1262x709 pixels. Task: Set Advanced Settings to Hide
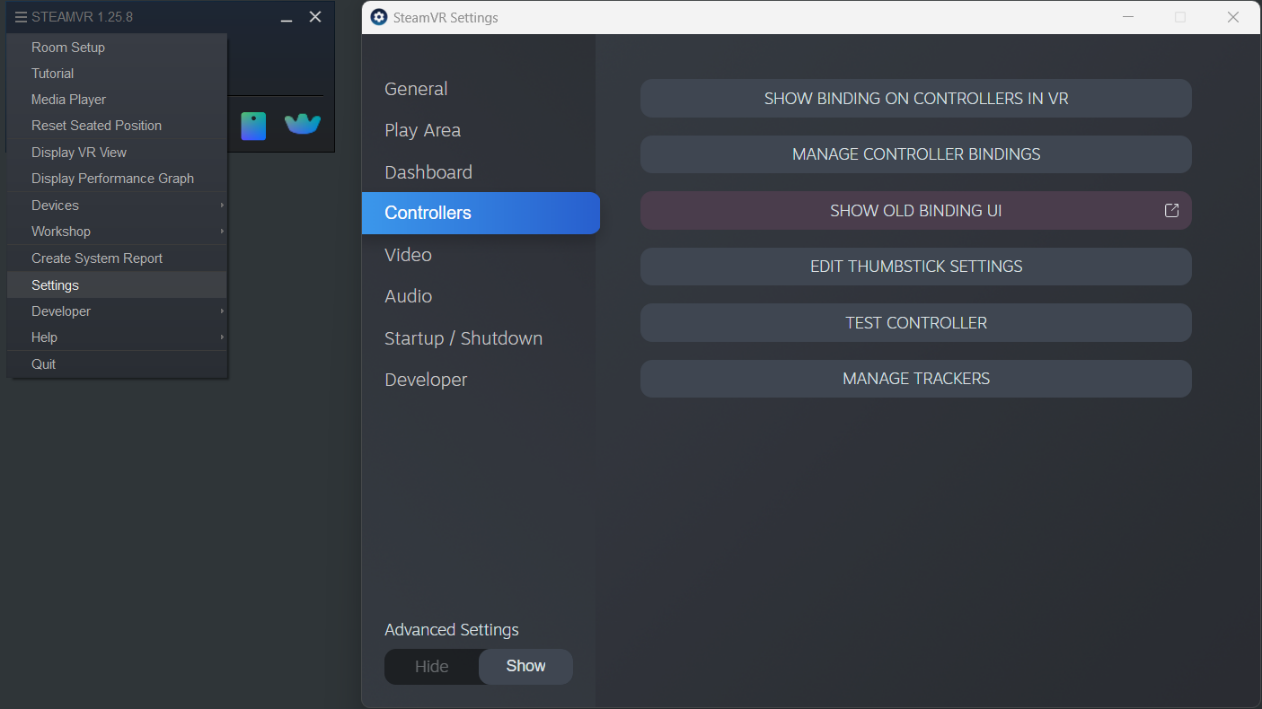tap(432, 667)
